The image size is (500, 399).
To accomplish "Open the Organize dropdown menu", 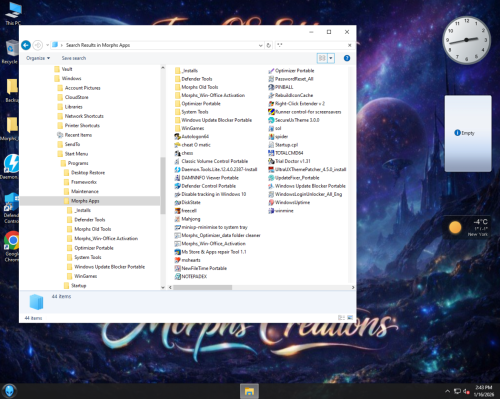I will [38, 58].
